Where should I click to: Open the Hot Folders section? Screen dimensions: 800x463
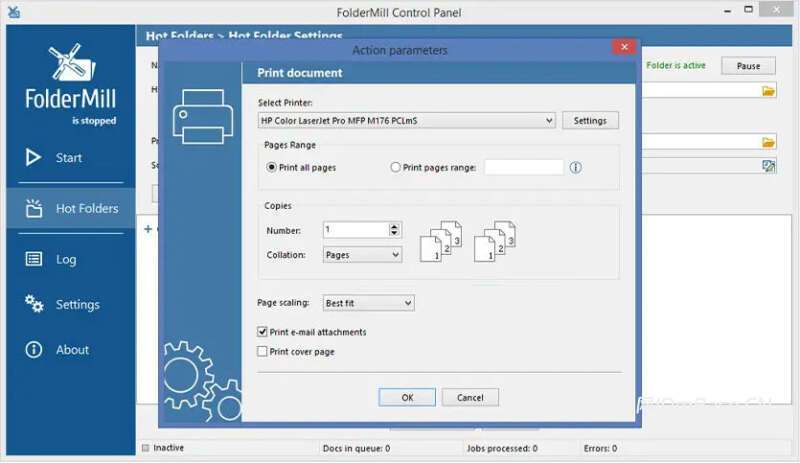(x=71, y=208)
